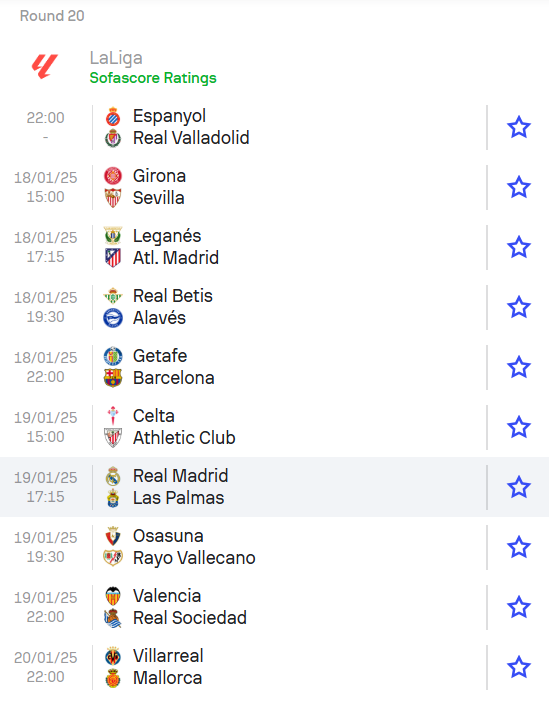Select the Athletic Club team name

click(184, 438)
